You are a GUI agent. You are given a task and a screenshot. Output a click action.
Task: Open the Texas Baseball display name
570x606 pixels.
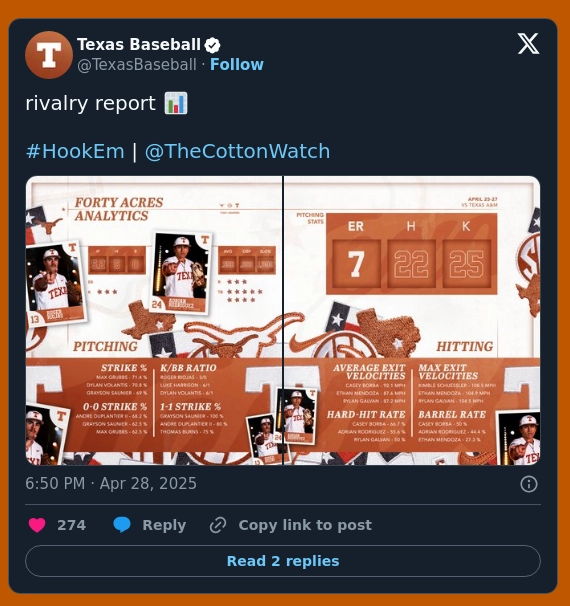(139, 44)
